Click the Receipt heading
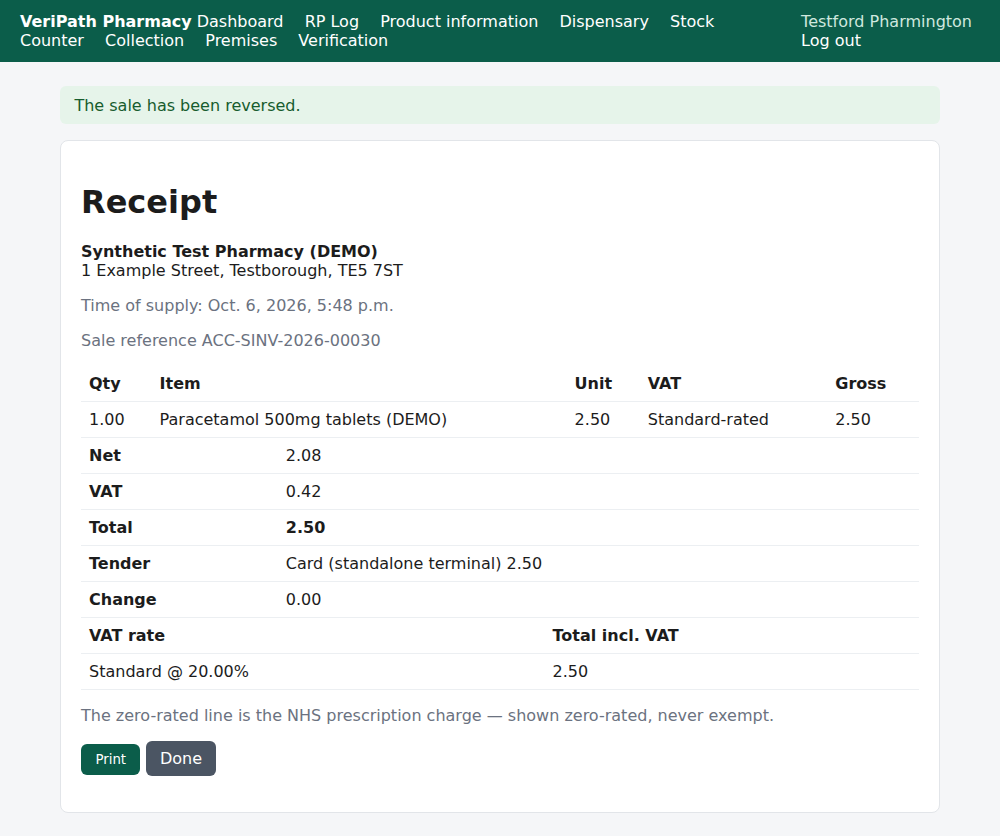 pyautogui.click(x=149, y=202)
